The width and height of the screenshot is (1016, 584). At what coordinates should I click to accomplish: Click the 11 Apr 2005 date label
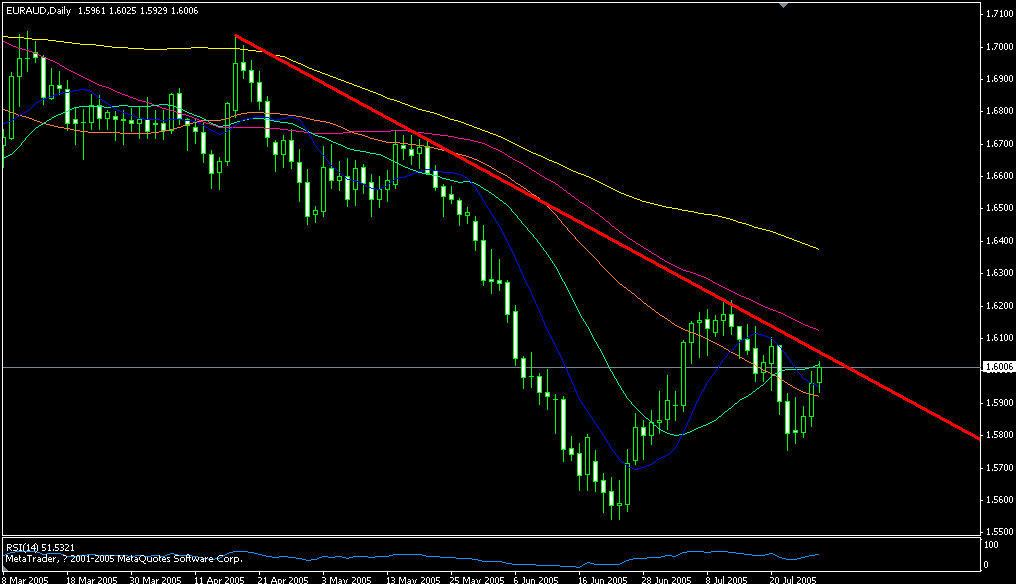click(x=219, y=579)
